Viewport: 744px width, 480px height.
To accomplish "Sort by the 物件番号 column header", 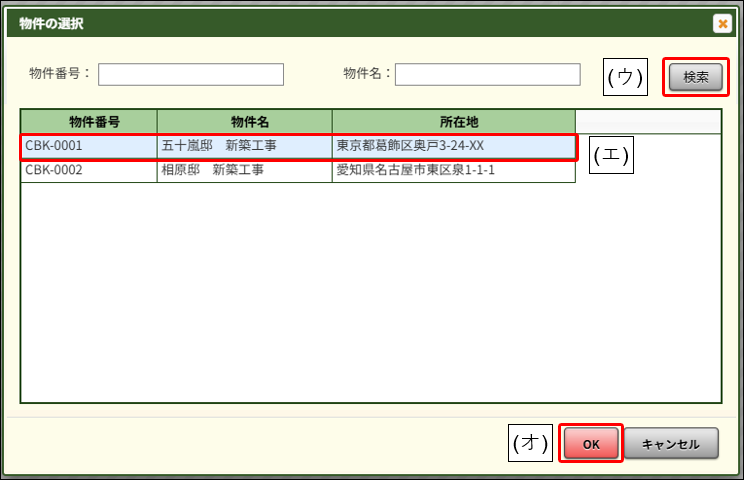I will (89, 121).
